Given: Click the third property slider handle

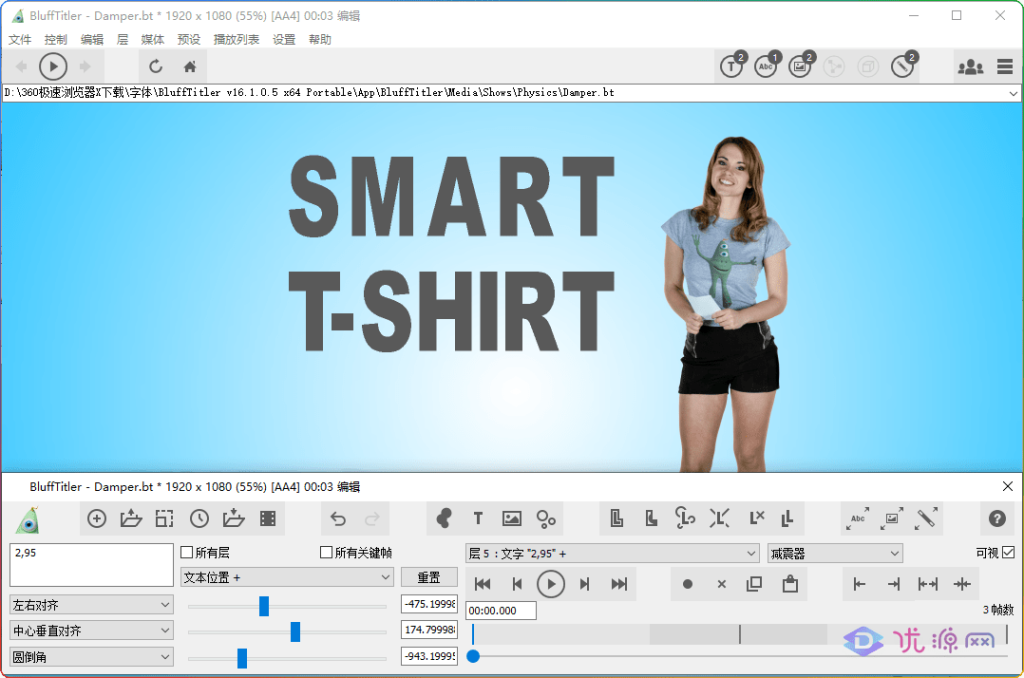Looking at the screenshot, I should tap(242, 658).
